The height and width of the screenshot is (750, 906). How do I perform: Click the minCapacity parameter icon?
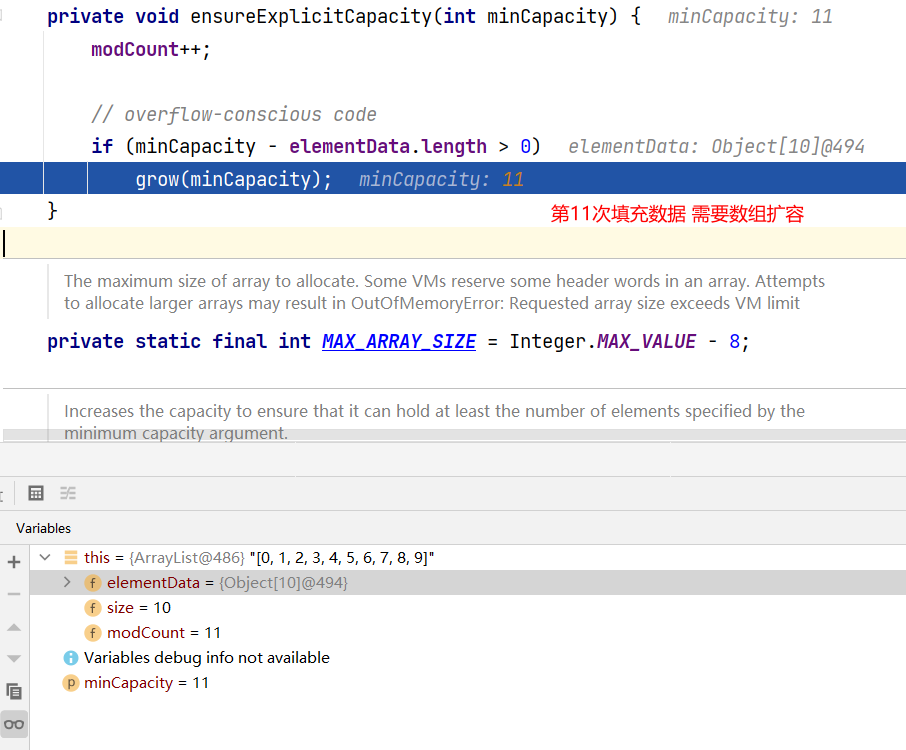point(70,683)
